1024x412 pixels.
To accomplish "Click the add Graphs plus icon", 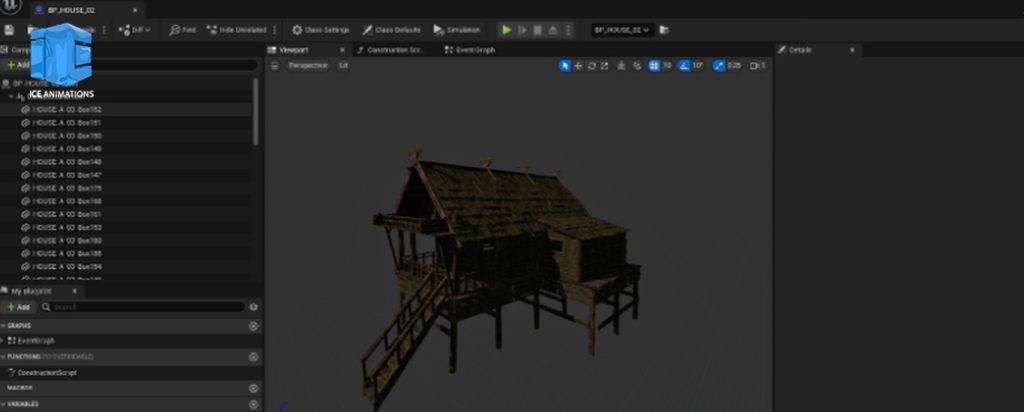I will pos(253,326).
